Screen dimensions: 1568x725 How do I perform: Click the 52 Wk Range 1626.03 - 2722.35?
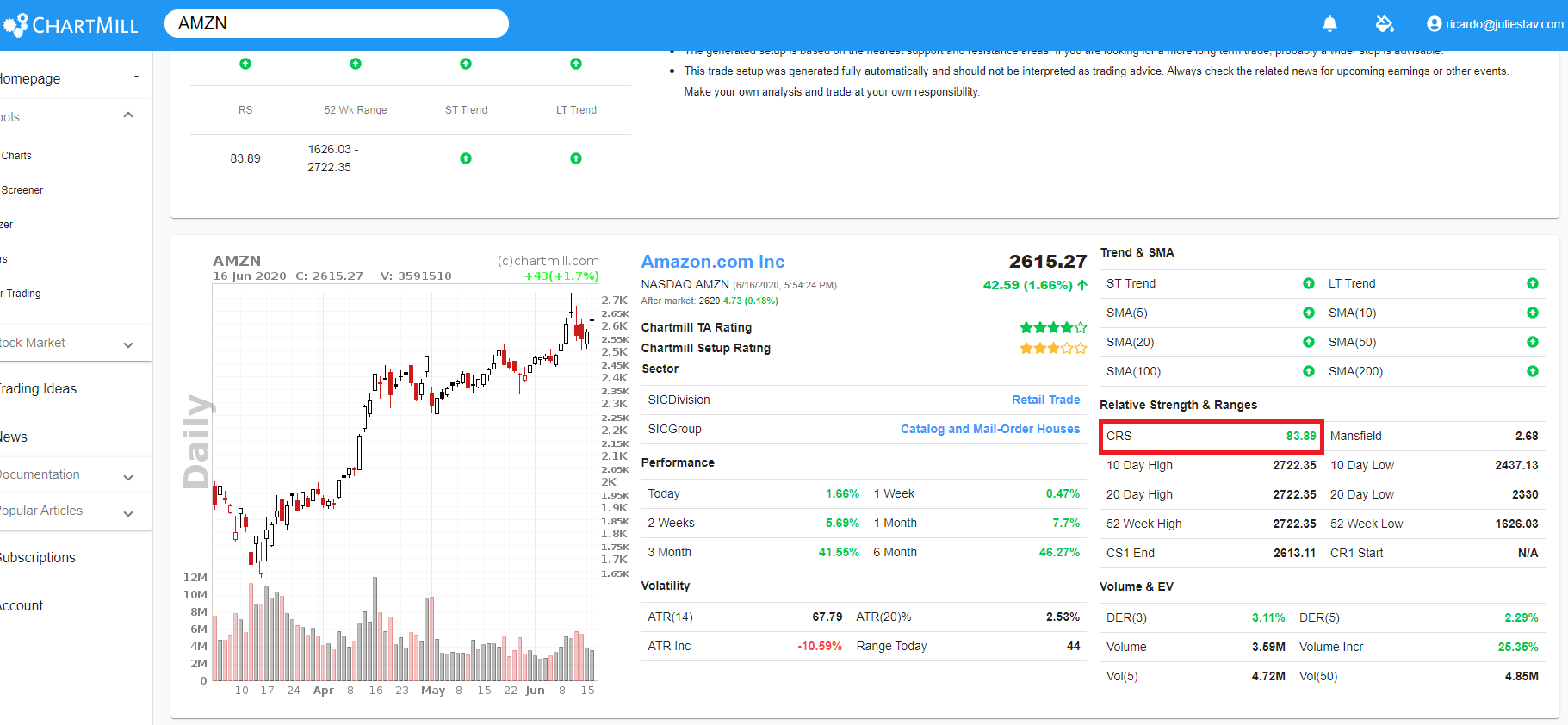pyautogui.click(x=332, y=158)
